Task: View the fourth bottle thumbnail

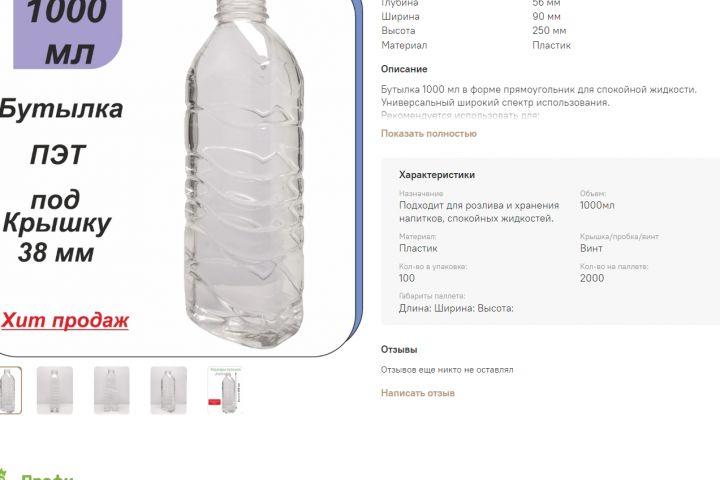Action: 169,390
